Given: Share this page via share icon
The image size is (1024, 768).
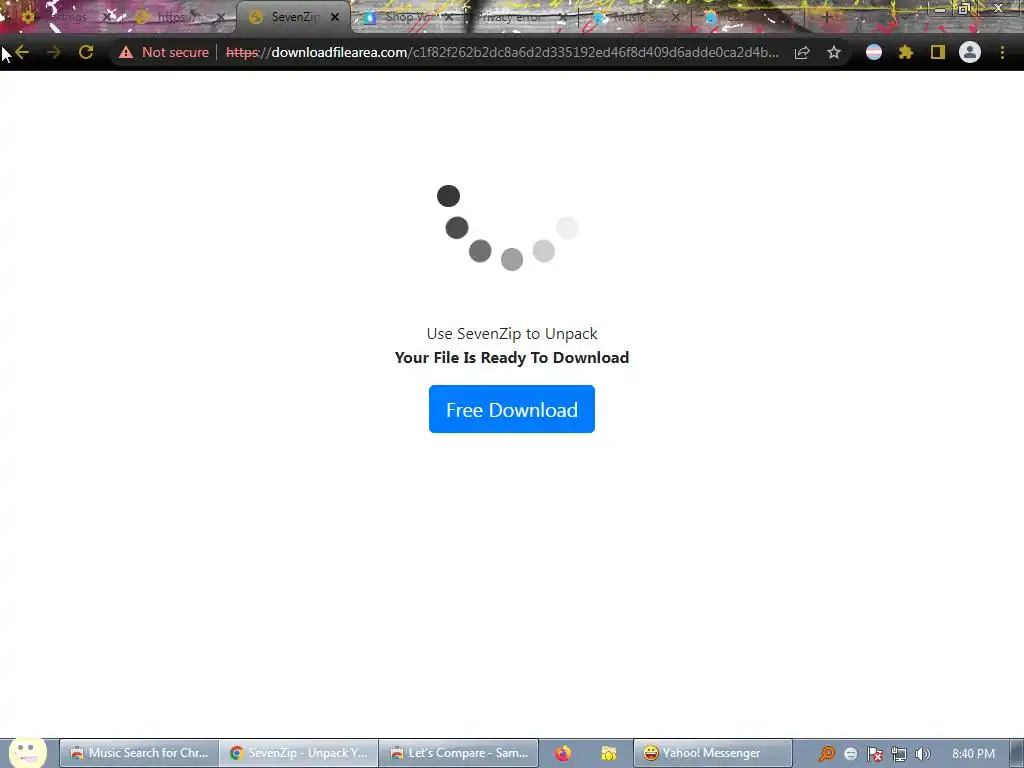Looking at the screenshot, I should pyautogui.click(x=802, y=52).
